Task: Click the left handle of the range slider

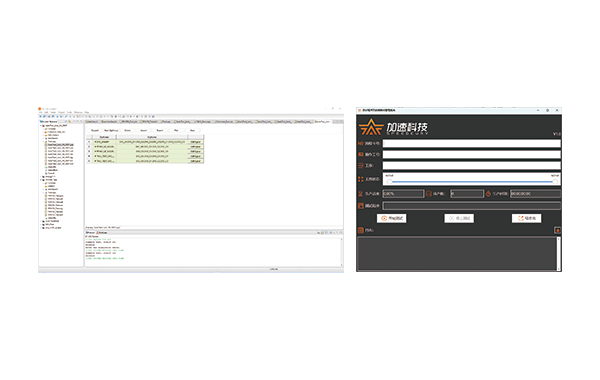Action: 390,182
